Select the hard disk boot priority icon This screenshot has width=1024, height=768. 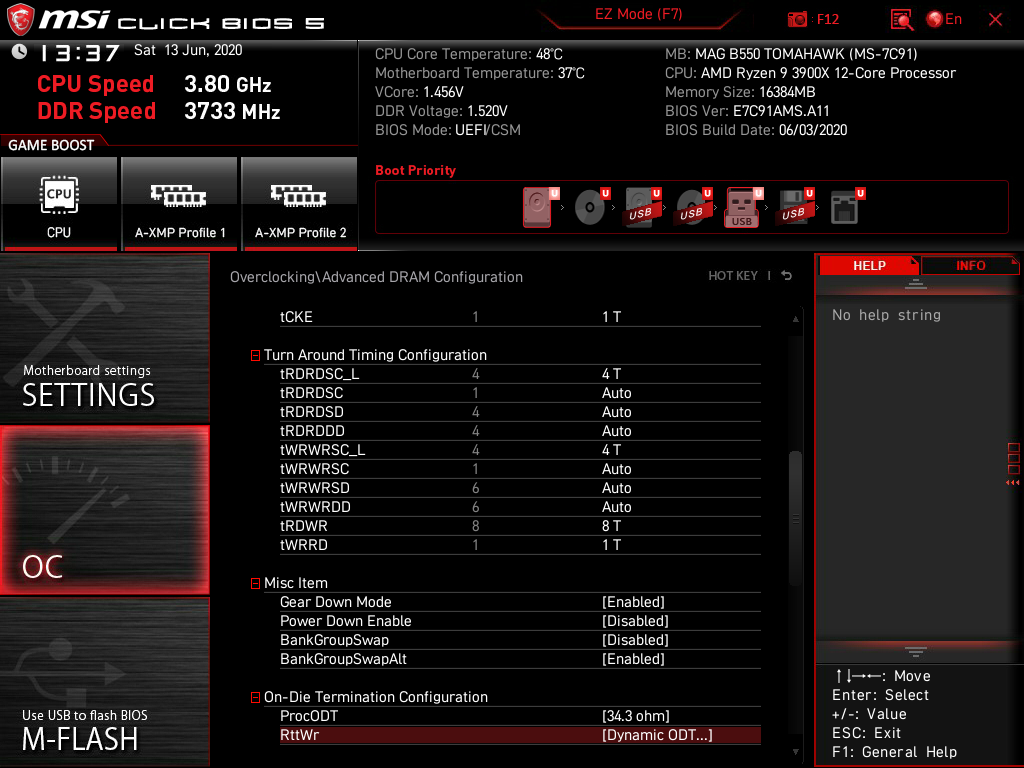click(538, 207)
